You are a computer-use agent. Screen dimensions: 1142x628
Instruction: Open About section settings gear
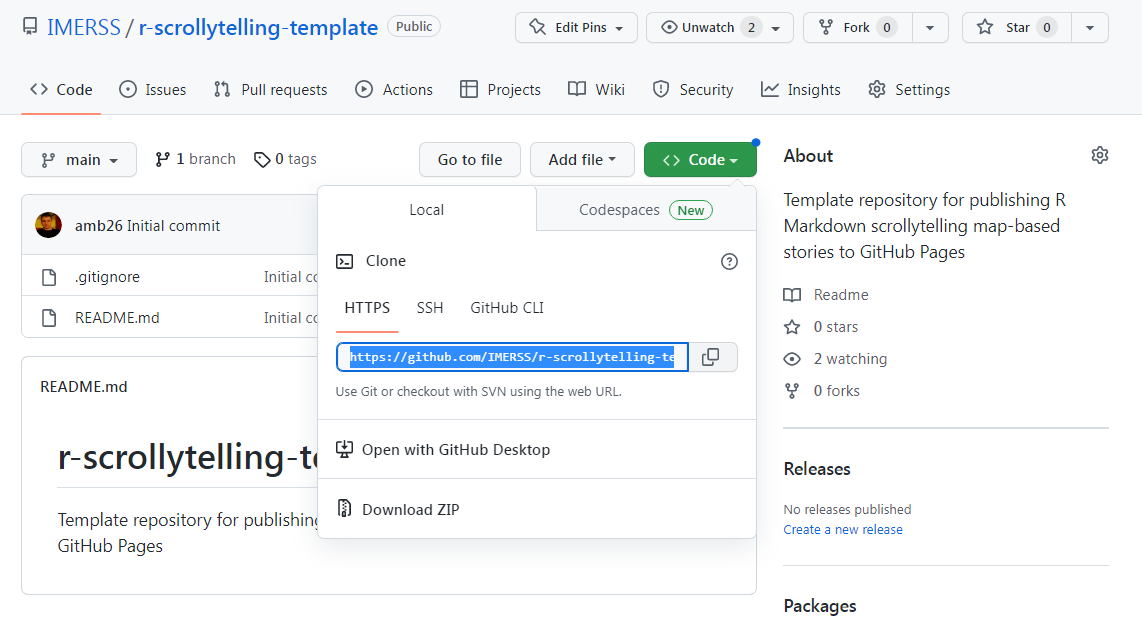point(1100,155)
